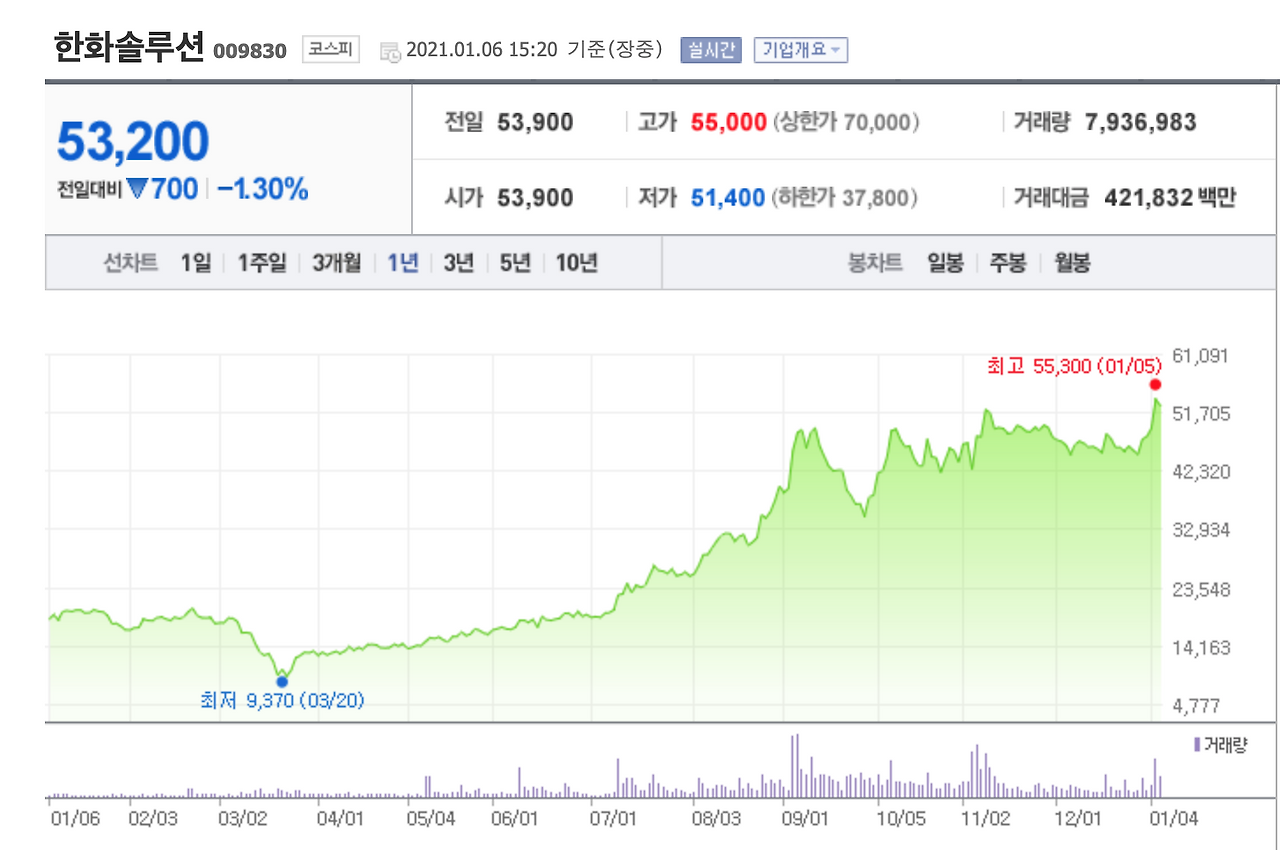Click the 61,091 price axis label
Screen dimensions: 1280x850
[x=1200, y=355]
